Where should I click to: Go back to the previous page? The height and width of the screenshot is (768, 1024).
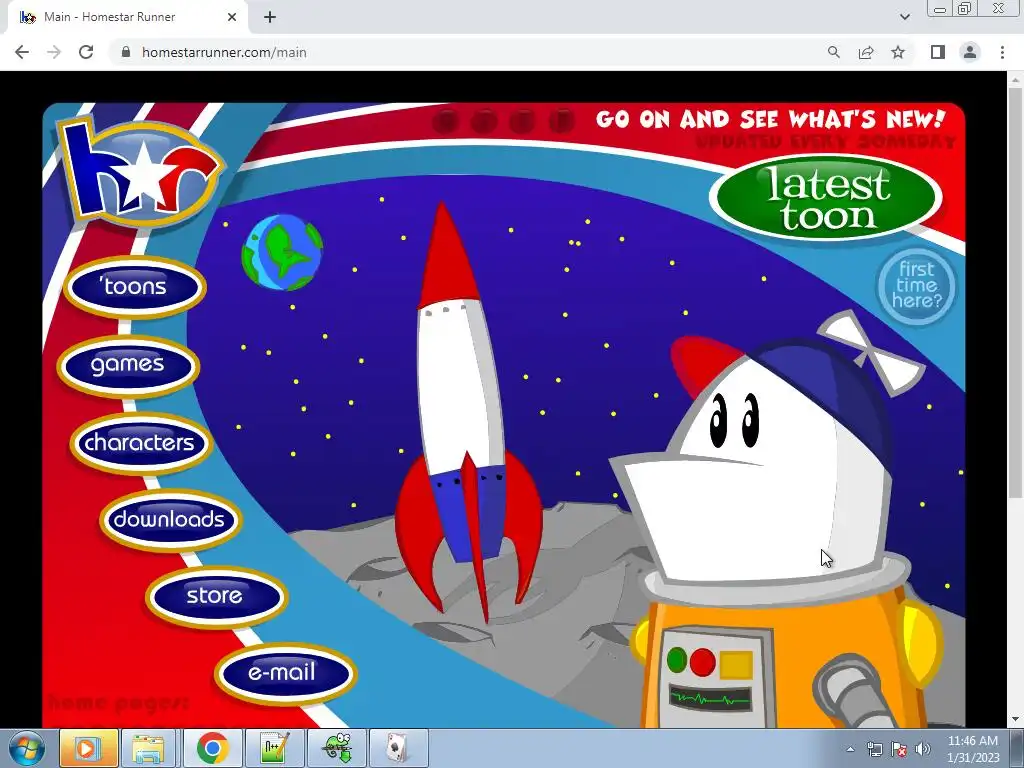pyautogui.click(x=22, y=52)
